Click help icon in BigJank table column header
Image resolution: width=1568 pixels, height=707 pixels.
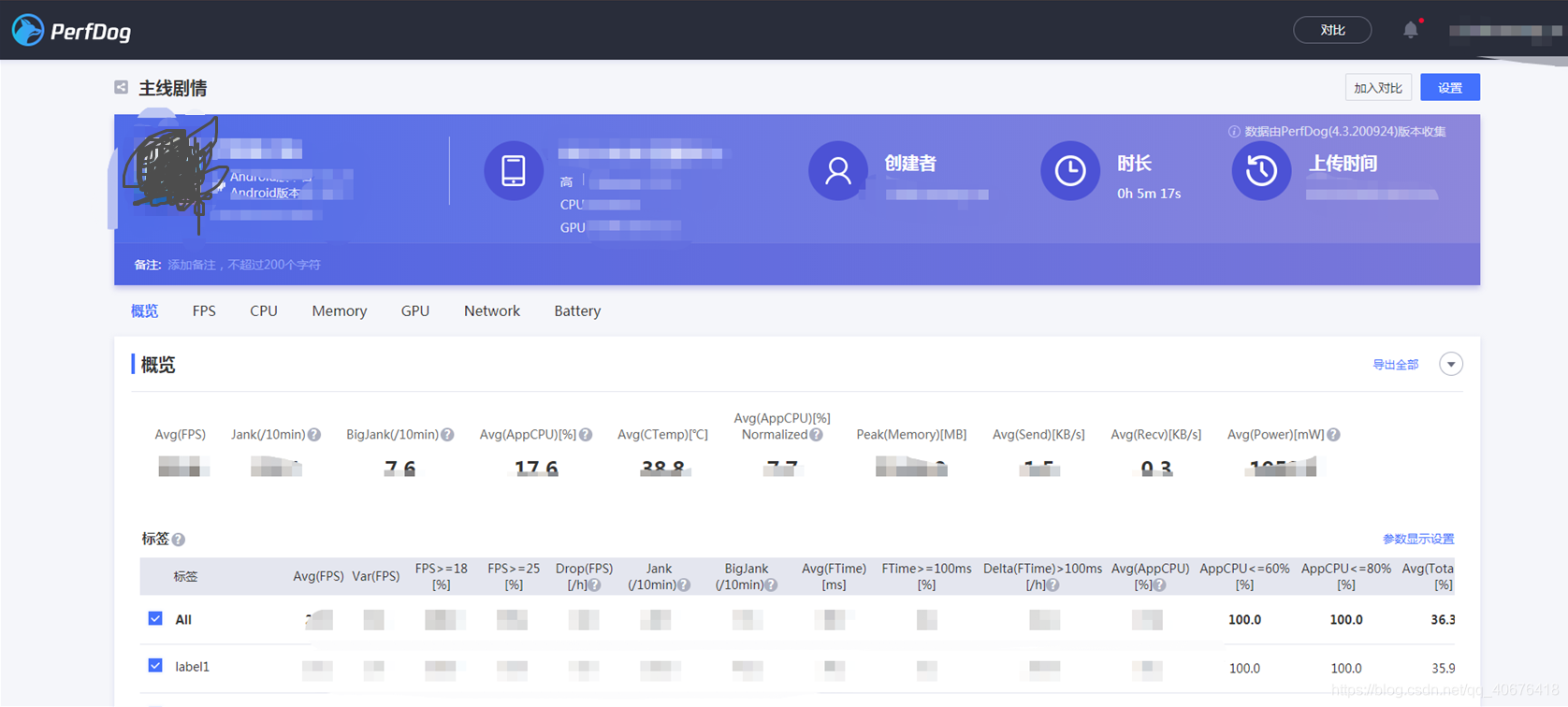(x=771, y=585)
